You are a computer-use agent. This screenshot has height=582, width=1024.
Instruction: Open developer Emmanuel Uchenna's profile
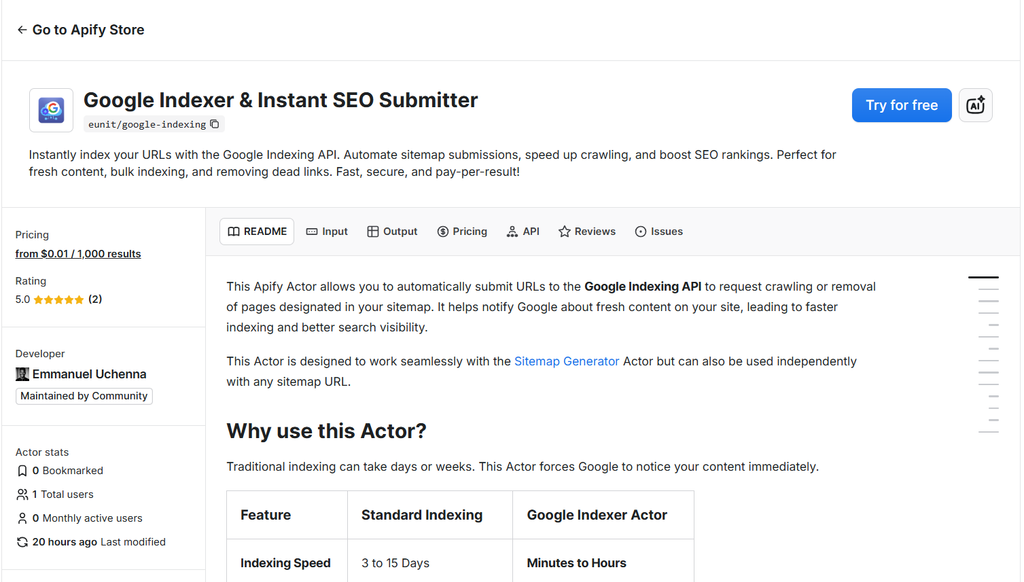point(89,374)
